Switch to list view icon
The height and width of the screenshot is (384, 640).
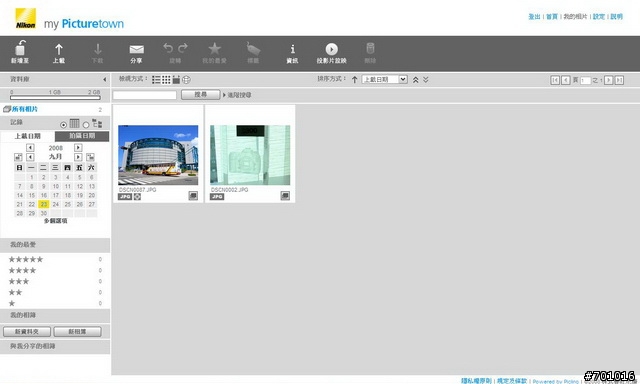(x=156, y=80)
